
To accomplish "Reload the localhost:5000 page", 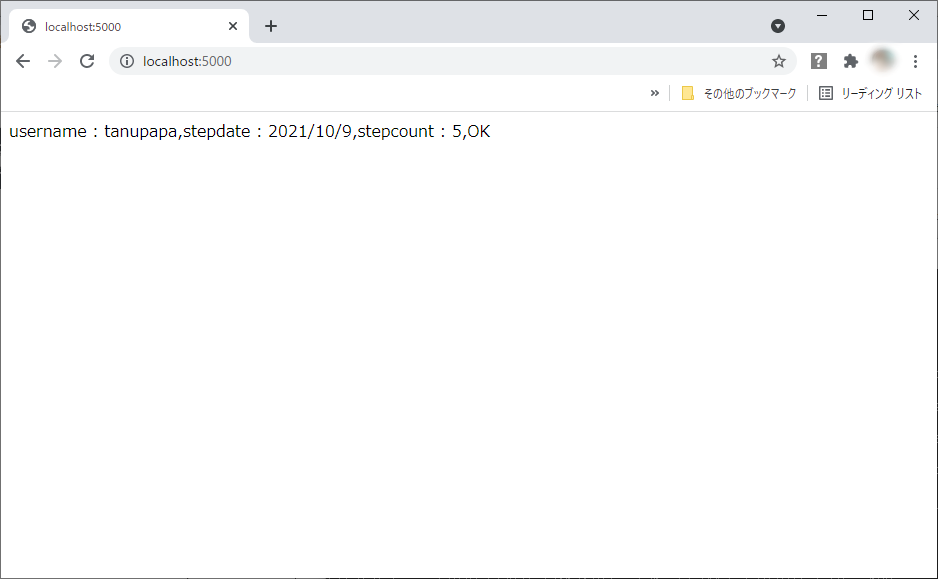I will [87, 61].
